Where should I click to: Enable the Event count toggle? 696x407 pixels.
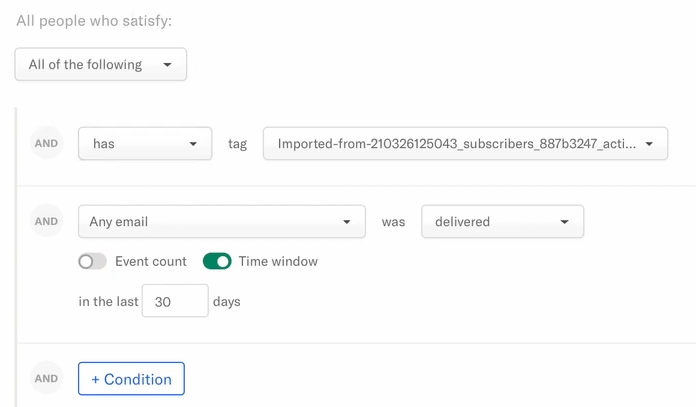pyautogui.click(x=92, y=261)
